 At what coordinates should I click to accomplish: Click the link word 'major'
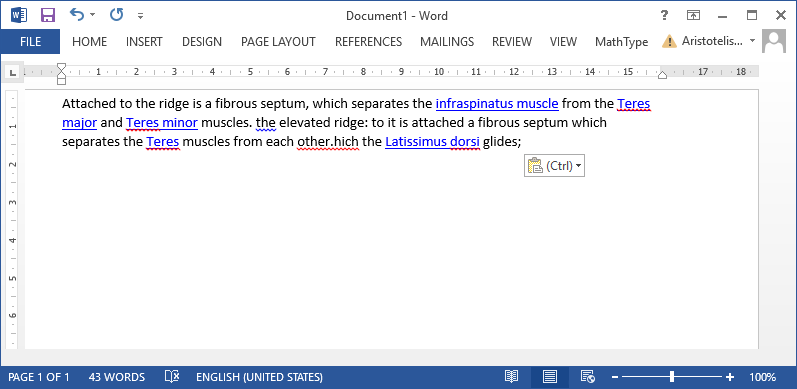pyautogui.click(x=79, y=123)
